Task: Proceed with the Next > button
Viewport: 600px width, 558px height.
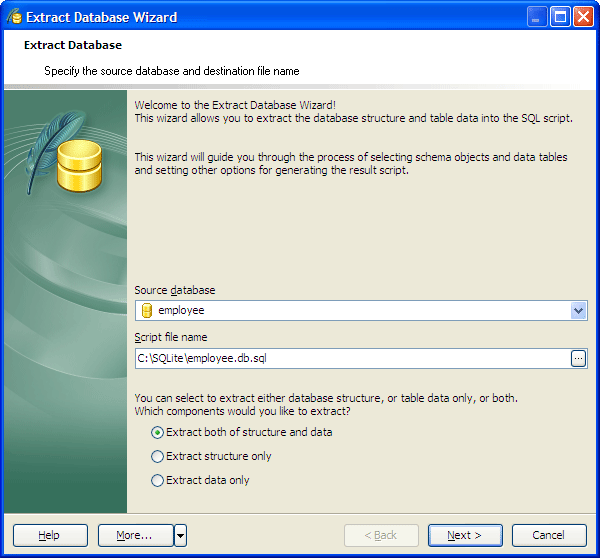Action: pos(465,535)
